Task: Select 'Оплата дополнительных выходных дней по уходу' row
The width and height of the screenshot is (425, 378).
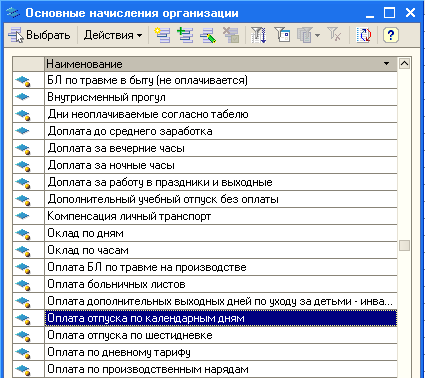Action: [221, 301]
